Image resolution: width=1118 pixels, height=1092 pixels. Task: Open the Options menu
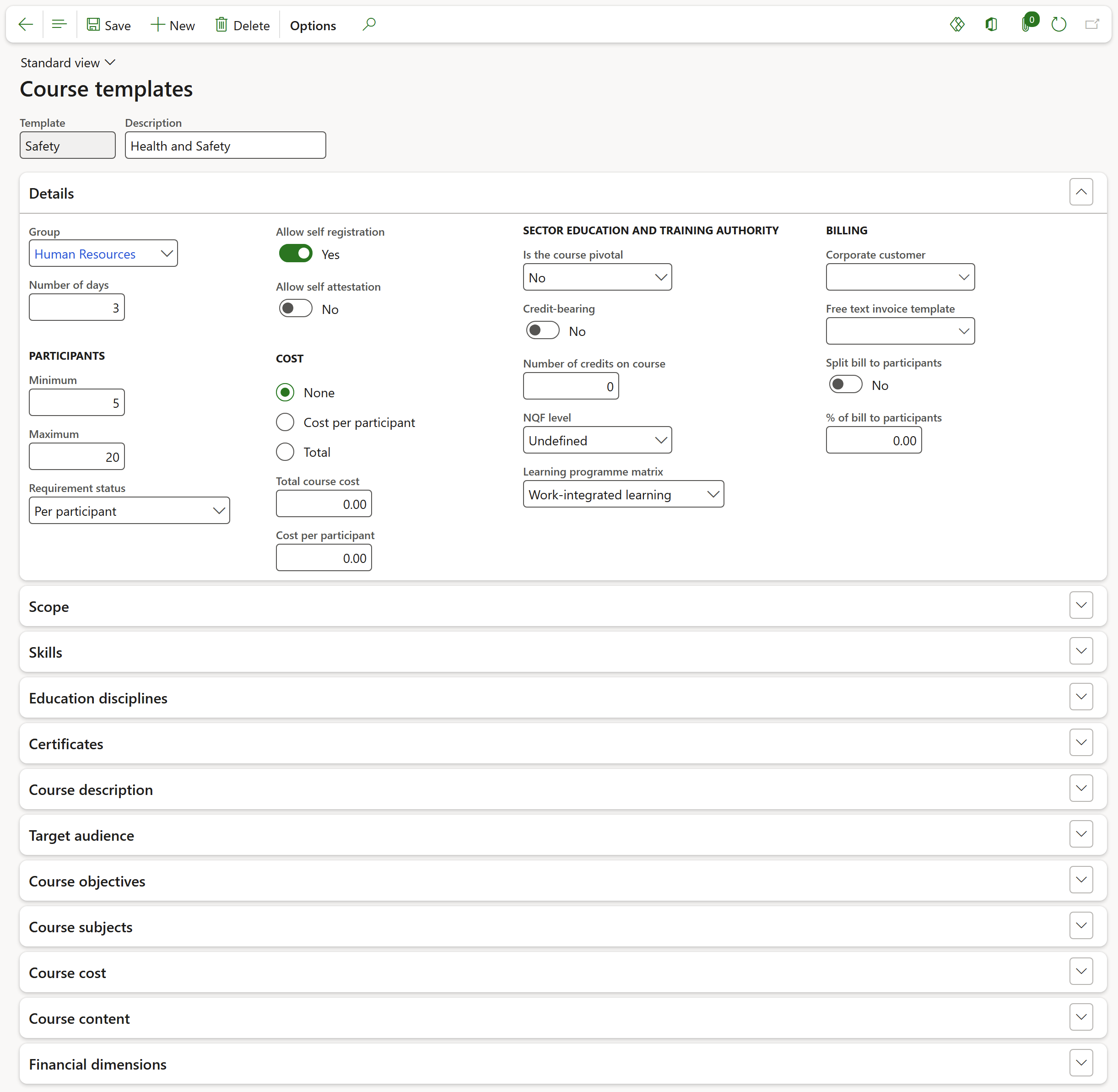(313, 26)
